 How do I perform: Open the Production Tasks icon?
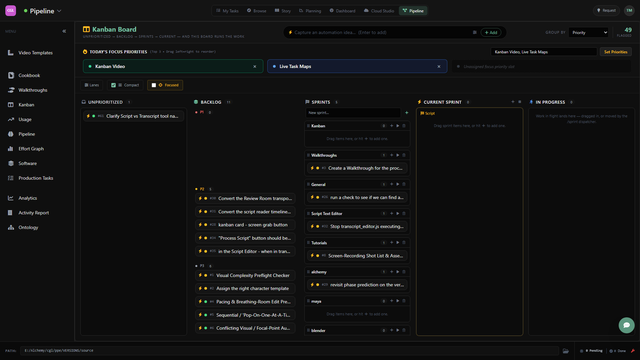pyautogui.click(x=11, y=178)
